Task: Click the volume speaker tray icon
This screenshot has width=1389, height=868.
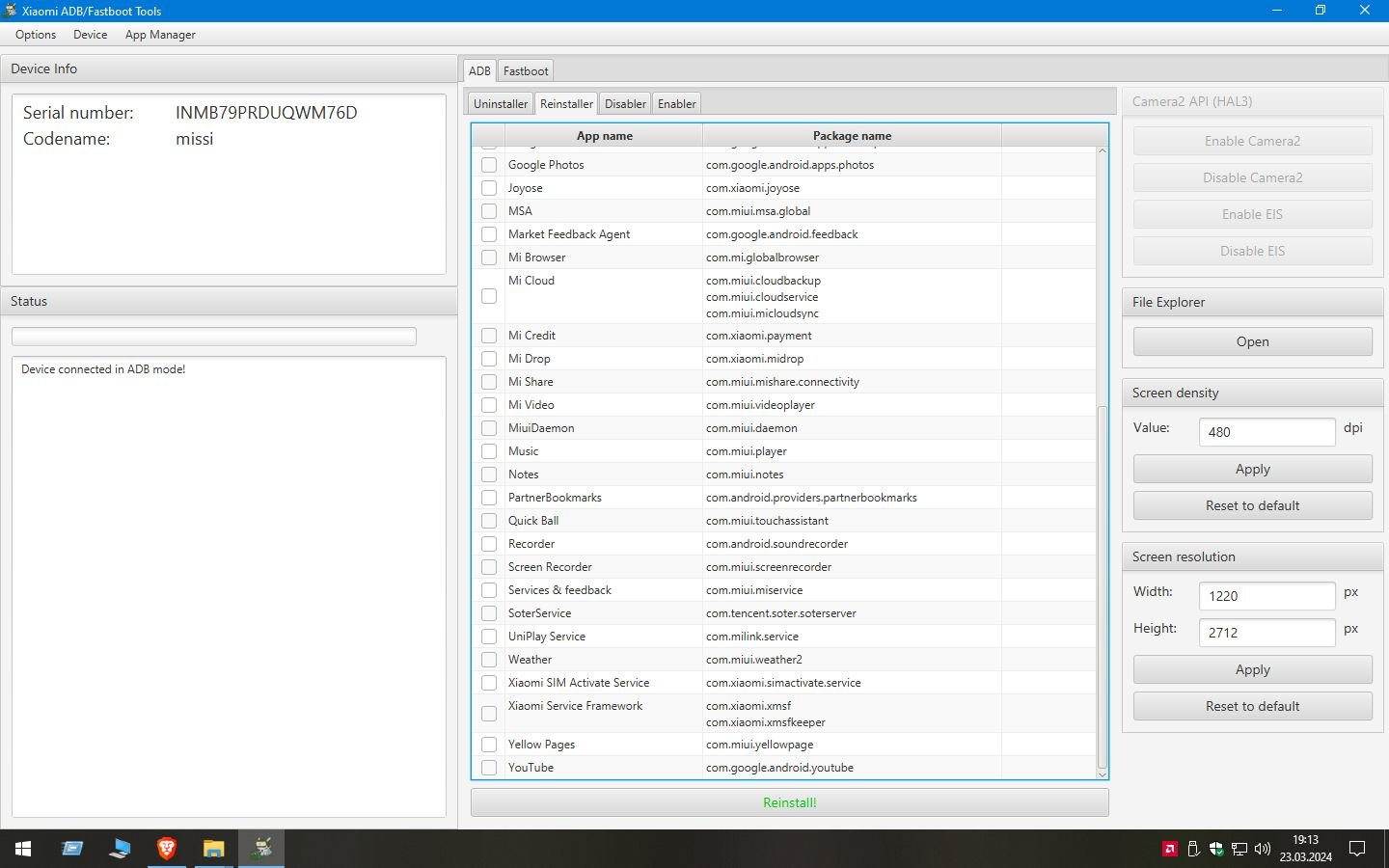Action: 1263,849
